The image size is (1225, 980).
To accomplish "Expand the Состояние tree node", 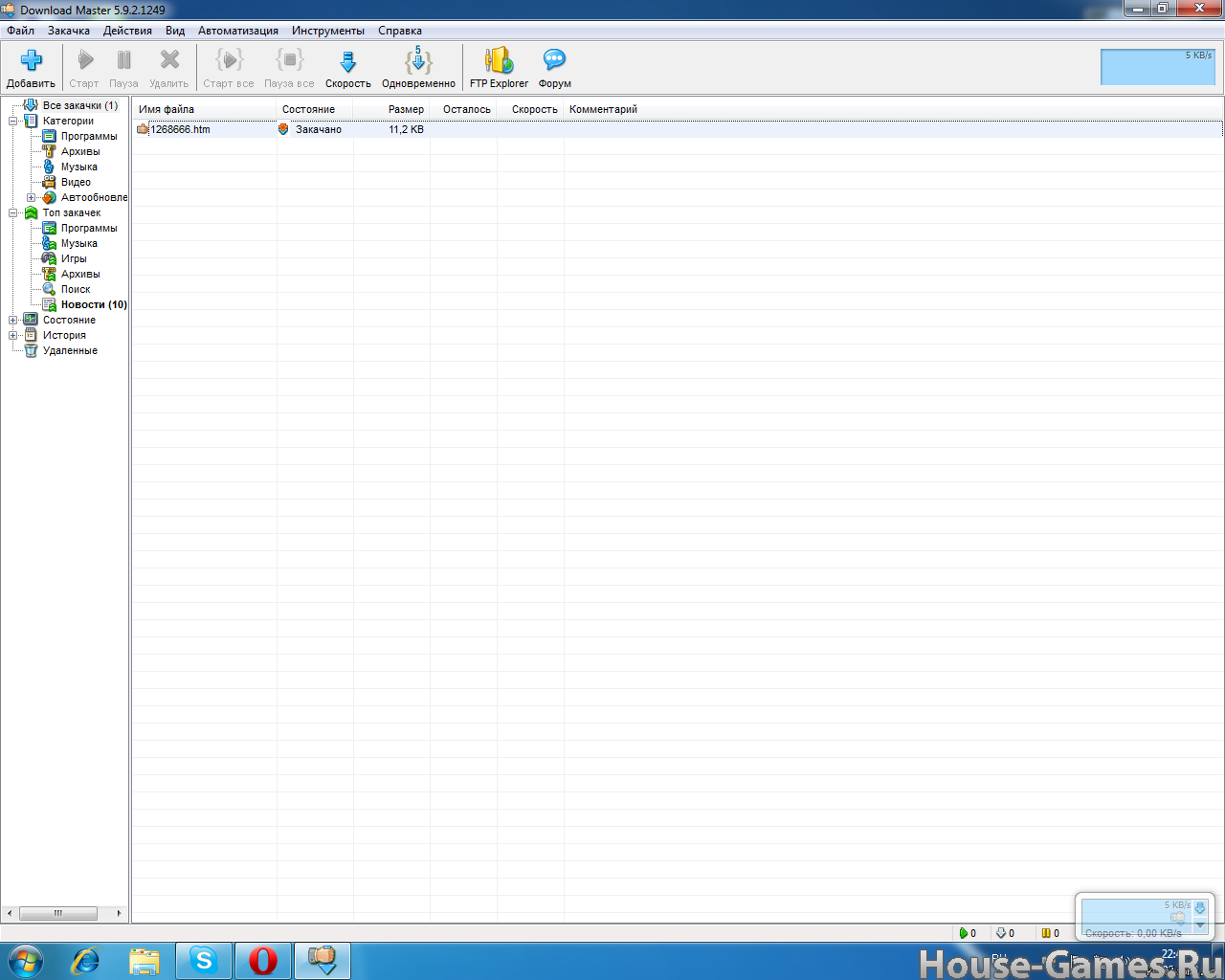I will pos(13,320).
